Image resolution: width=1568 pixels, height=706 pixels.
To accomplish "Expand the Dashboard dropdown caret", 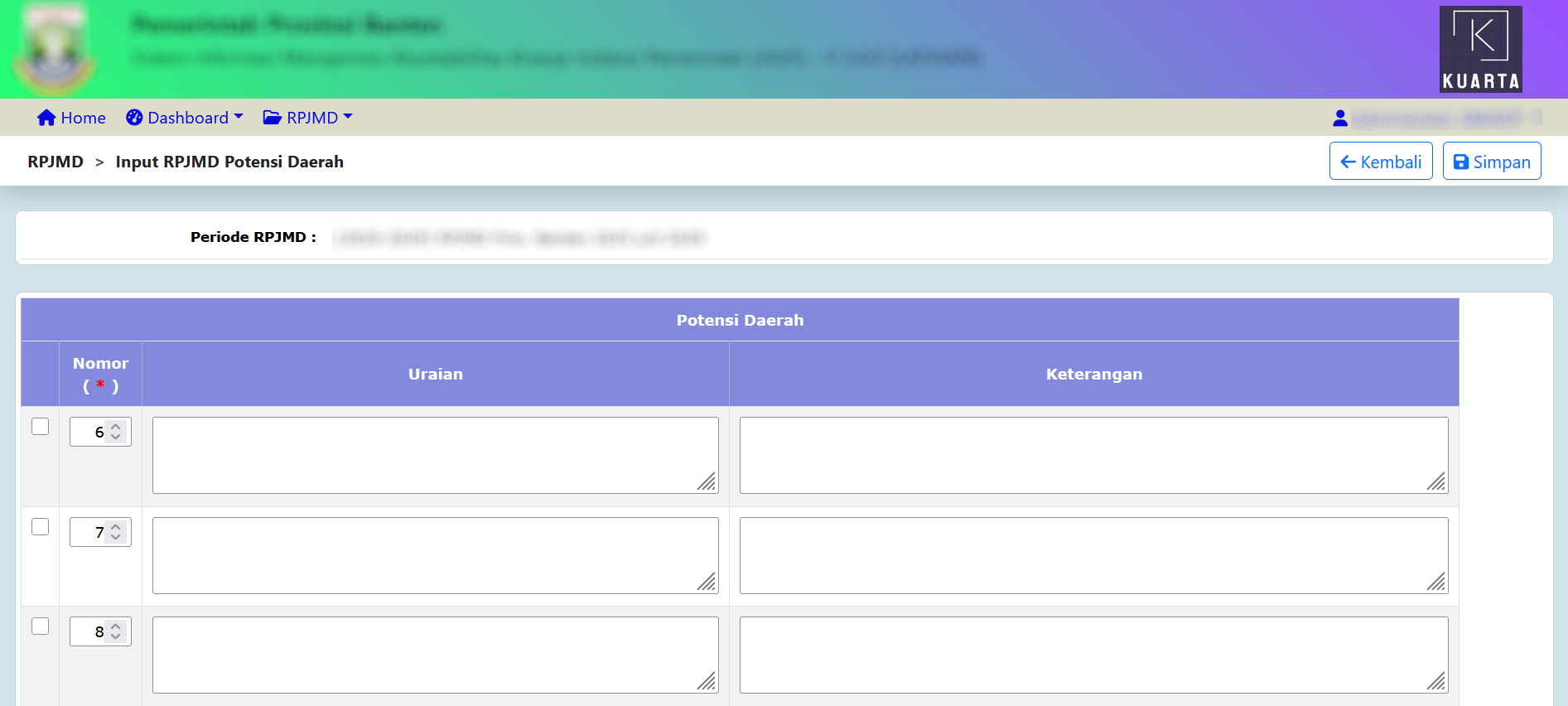I will 239,117.
